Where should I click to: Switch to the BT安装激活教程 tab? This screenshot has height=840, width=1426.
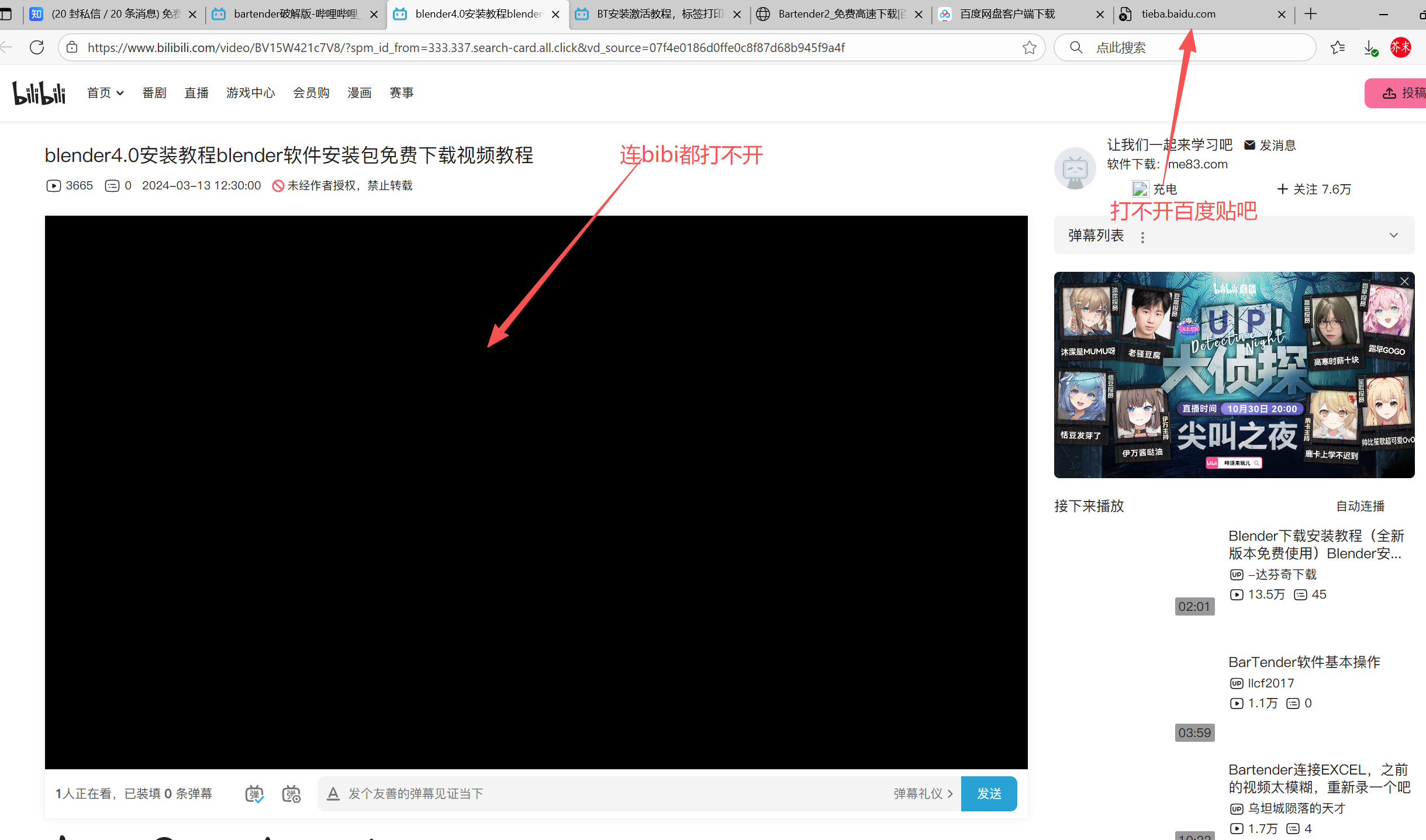[658, 14]
